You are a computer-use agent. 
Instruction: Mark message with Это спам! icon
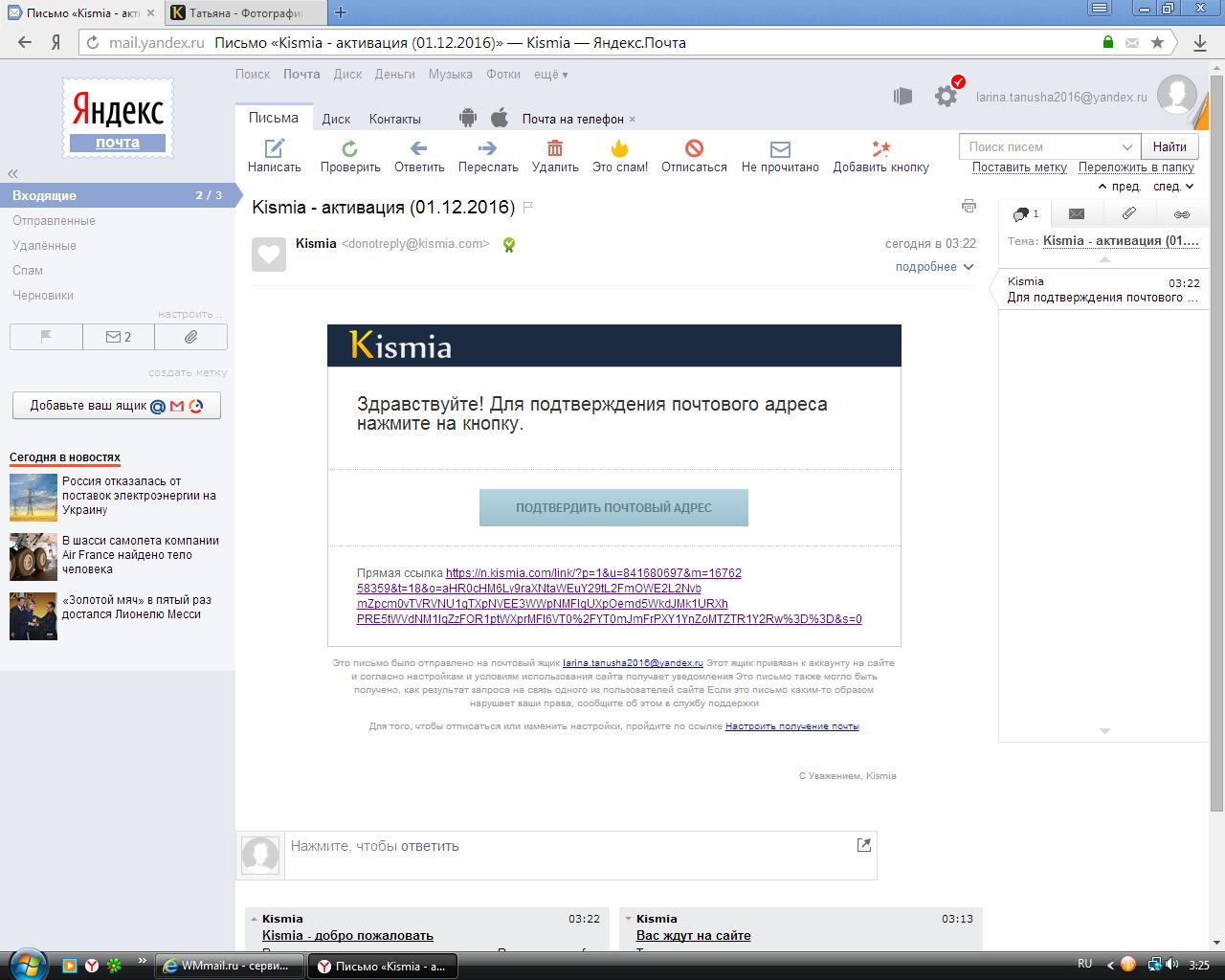point(620,147)
